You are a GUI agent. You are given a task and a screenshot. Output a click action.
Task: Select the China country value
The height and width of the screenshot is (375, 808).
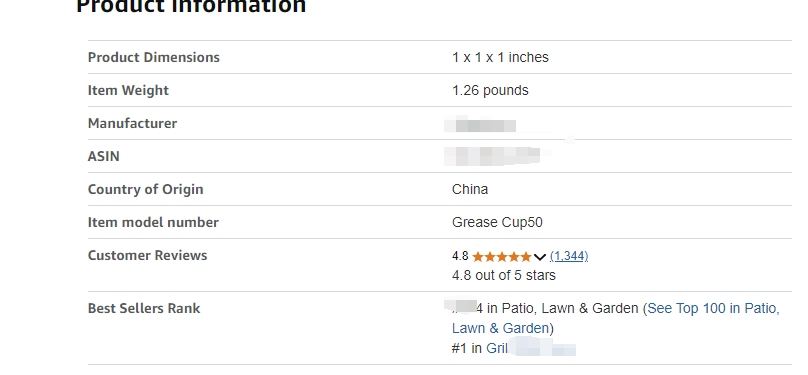coord(470,190)
